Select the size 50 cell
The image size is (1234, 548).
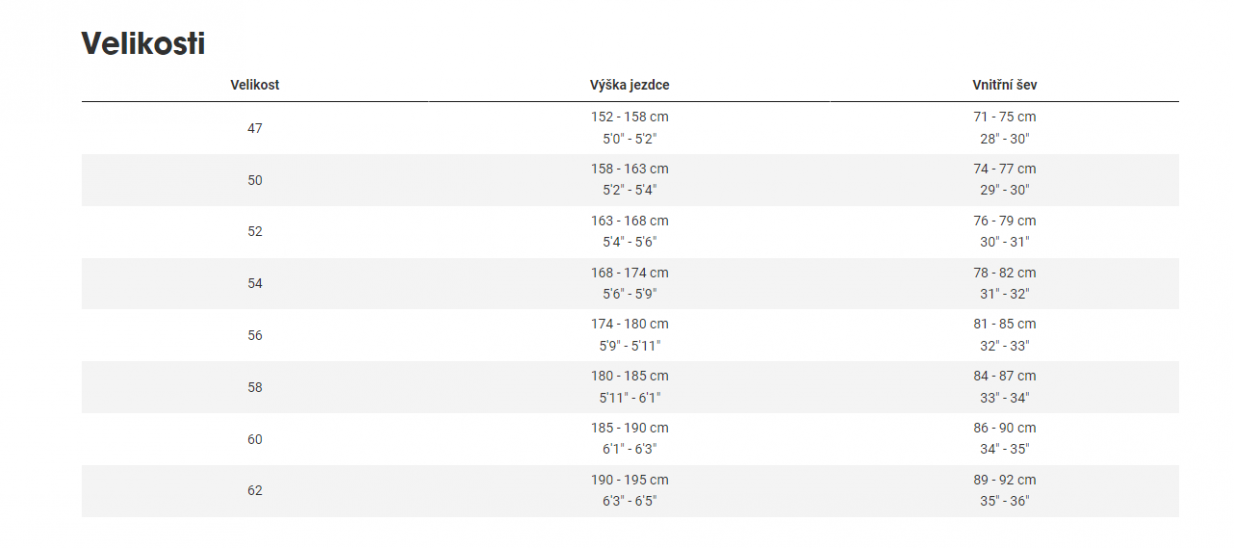coord(255,180)
